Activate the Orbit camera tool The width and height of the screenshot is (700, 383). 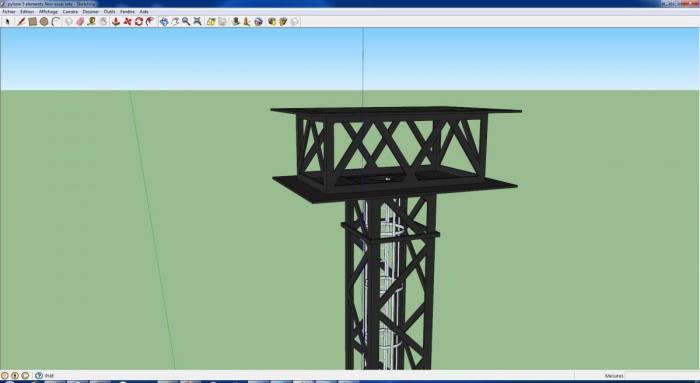pyautogui.click(x=164, y=21)
